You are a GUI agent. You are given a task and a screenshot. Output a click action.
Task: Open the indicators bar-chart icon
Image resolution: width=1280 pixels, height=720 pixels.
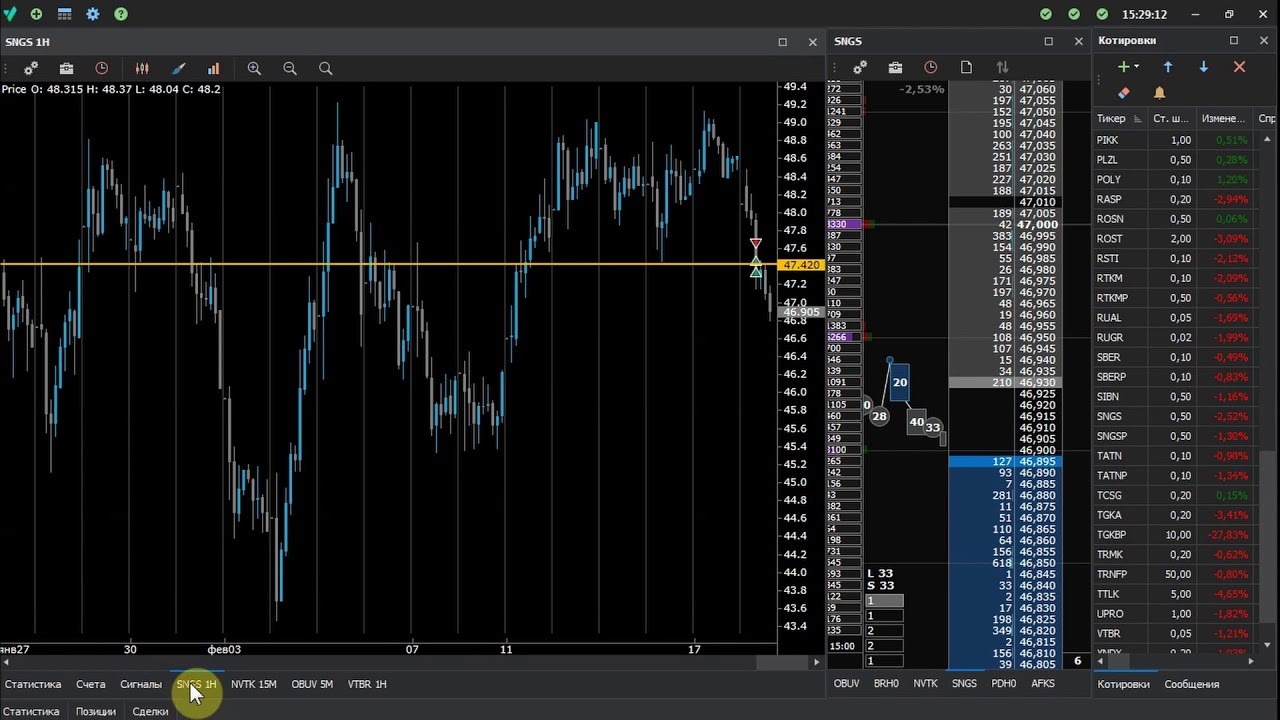[x=214, y=68]
